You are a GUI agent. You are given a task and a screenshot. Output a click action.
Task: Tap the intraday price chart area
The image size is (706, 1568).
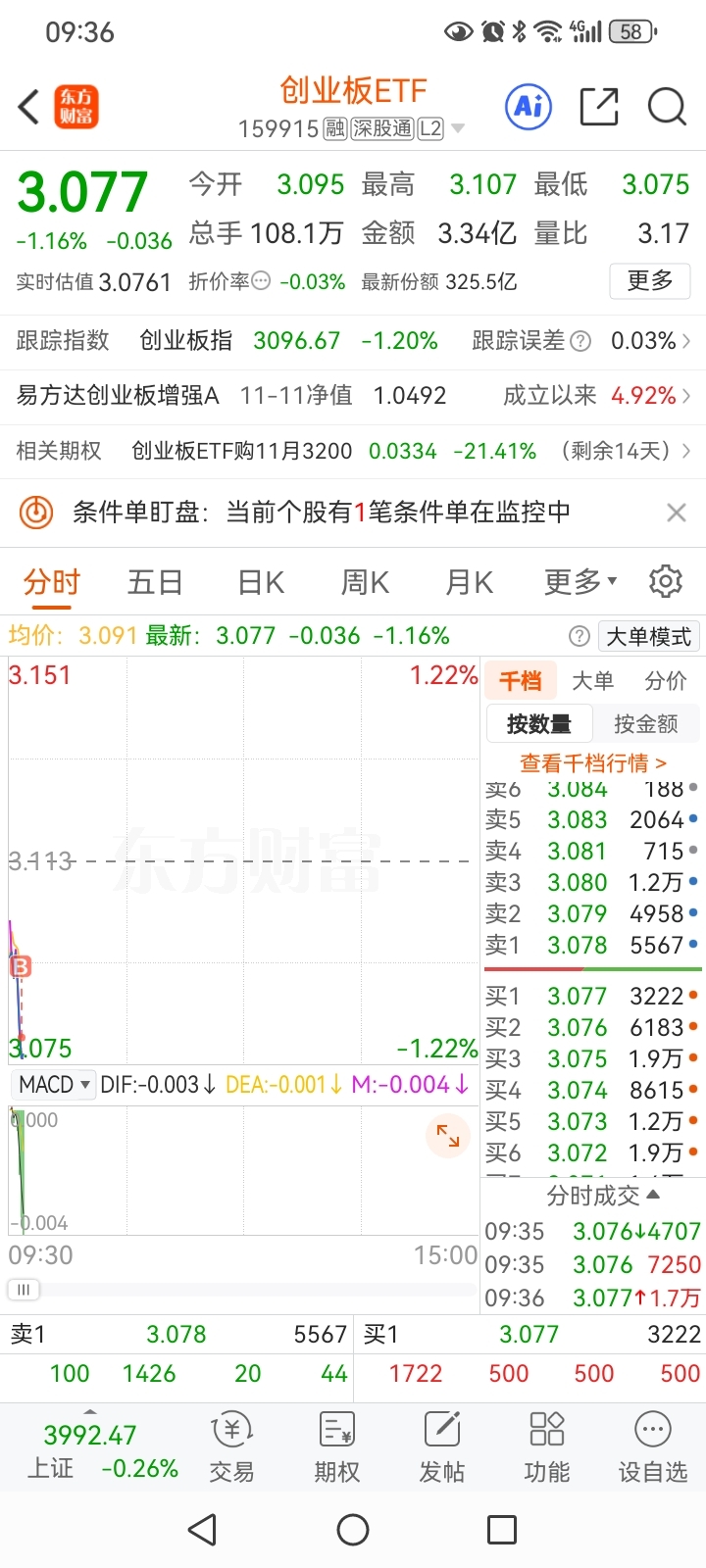(243, 860)
